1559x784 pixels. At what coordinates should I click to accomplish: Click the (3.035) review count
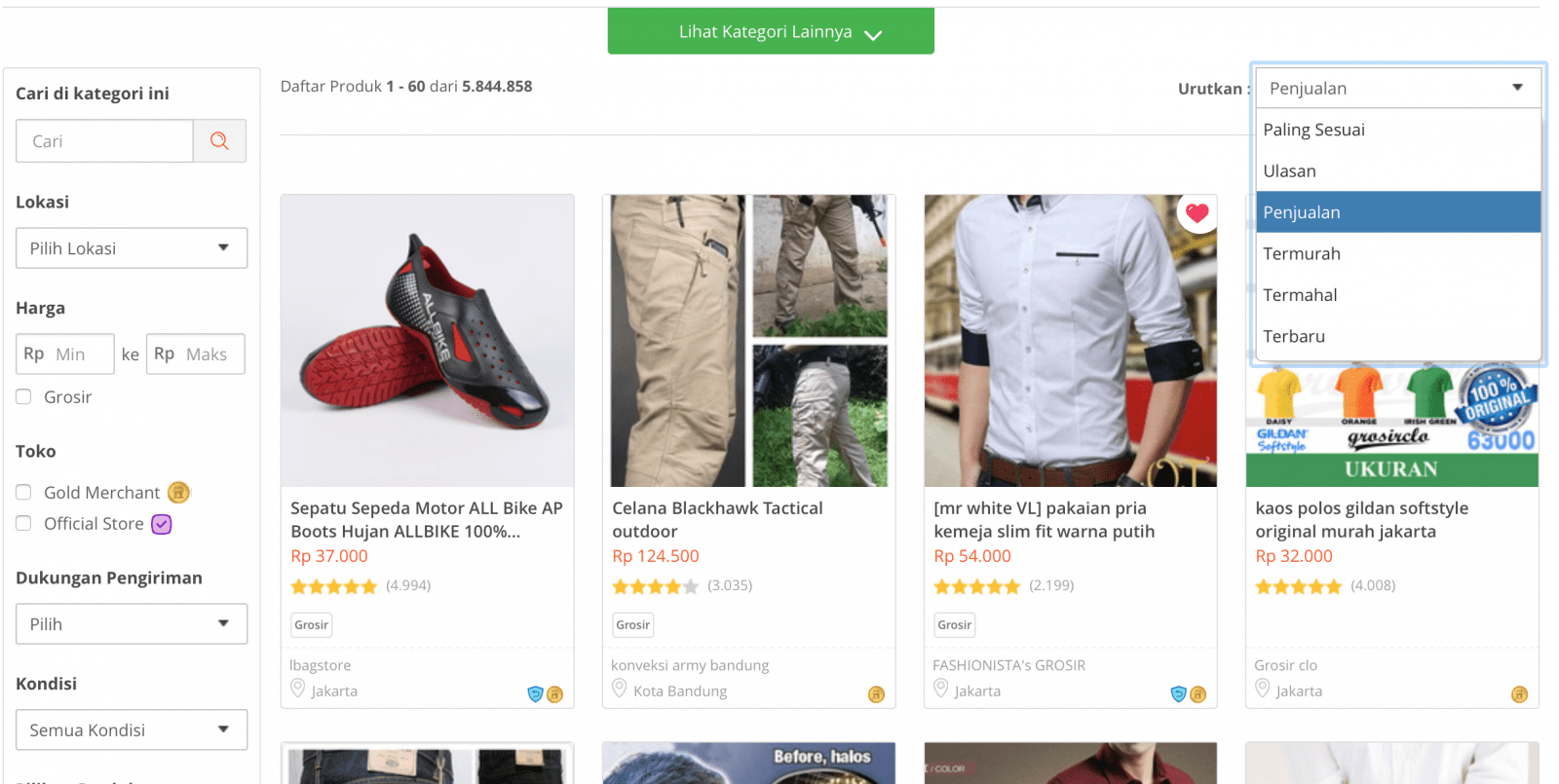coord(730,585)
